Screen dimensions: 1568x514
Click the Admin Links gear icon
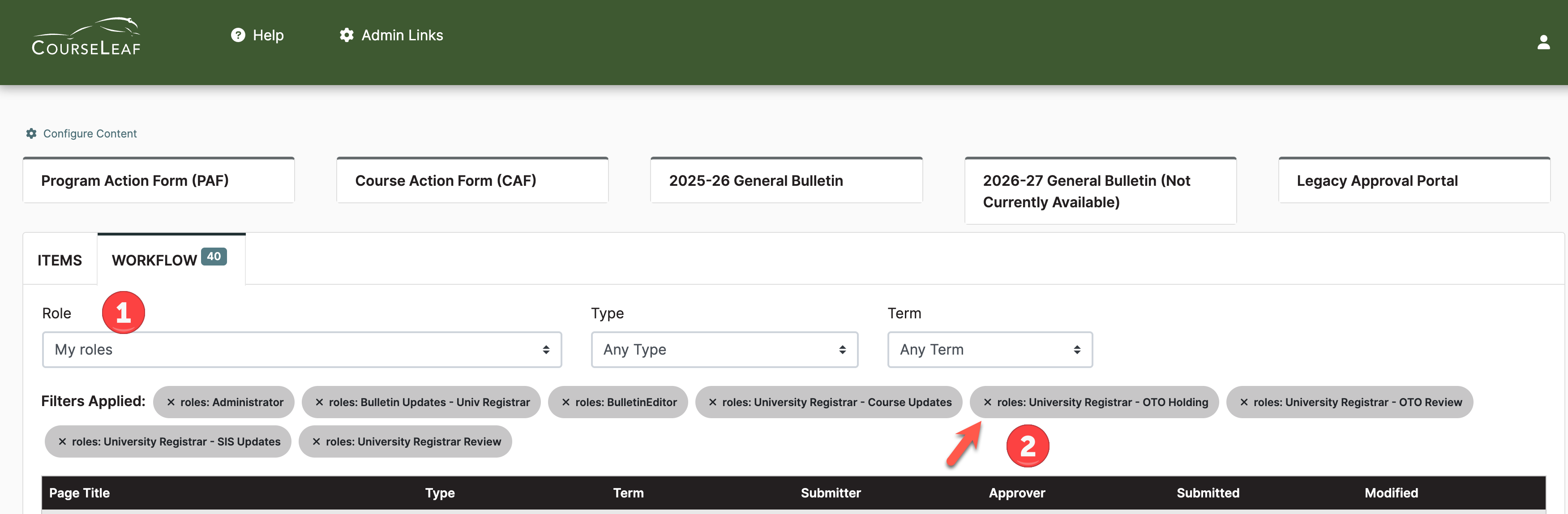347,35
